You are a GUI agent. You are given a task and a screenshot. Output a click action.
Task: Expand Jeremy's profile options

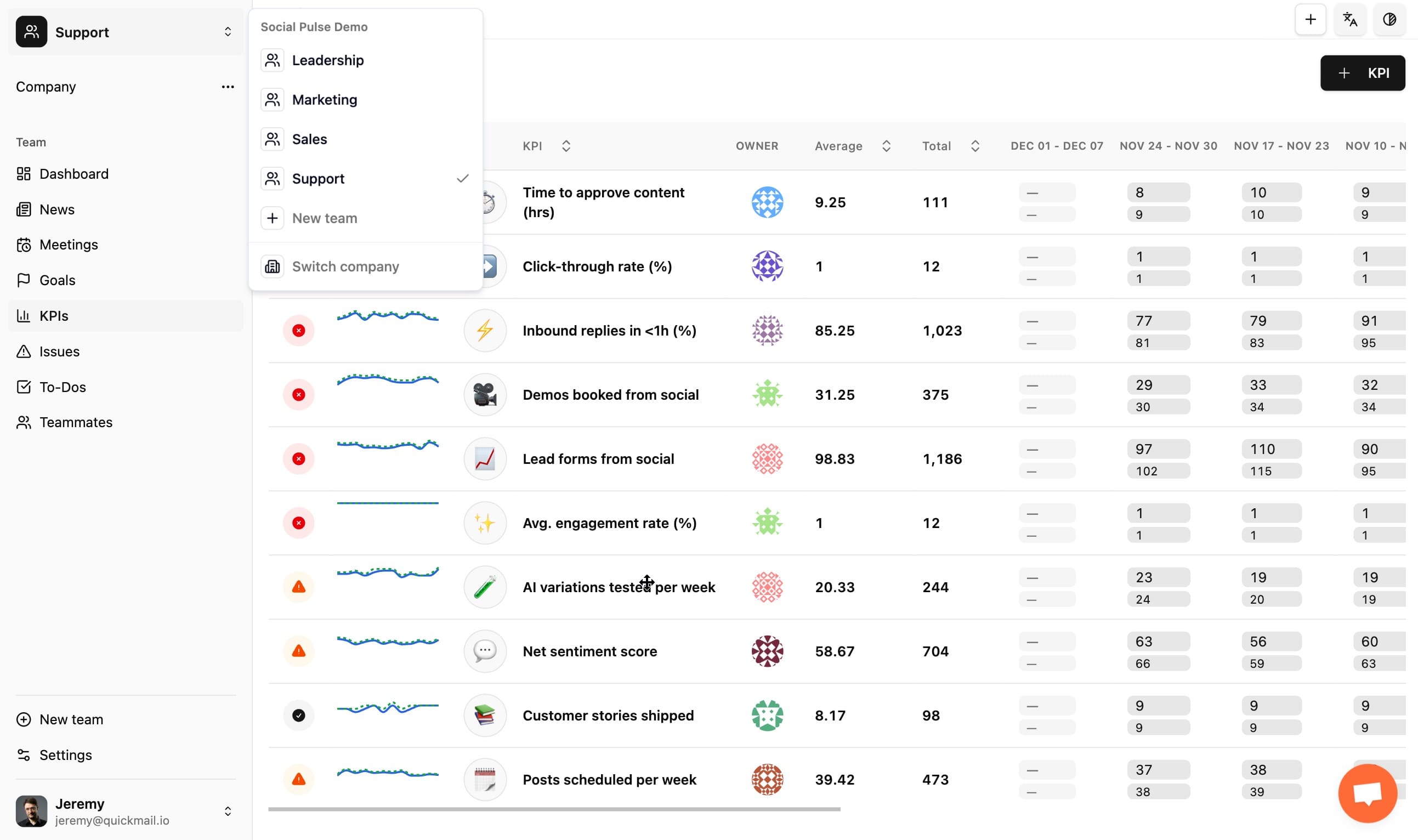click(228, 810)
